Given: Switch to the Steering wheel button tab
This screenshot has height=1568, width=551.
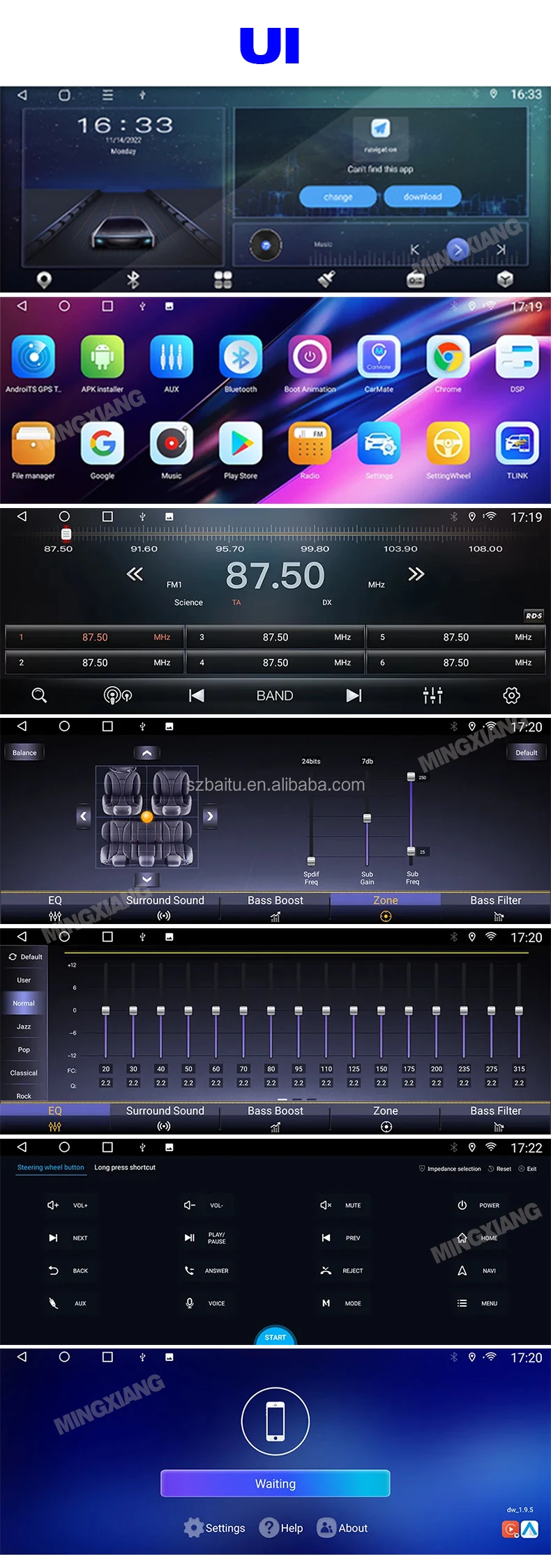Looking at the screenshot, I should (x=50, y=1167).
